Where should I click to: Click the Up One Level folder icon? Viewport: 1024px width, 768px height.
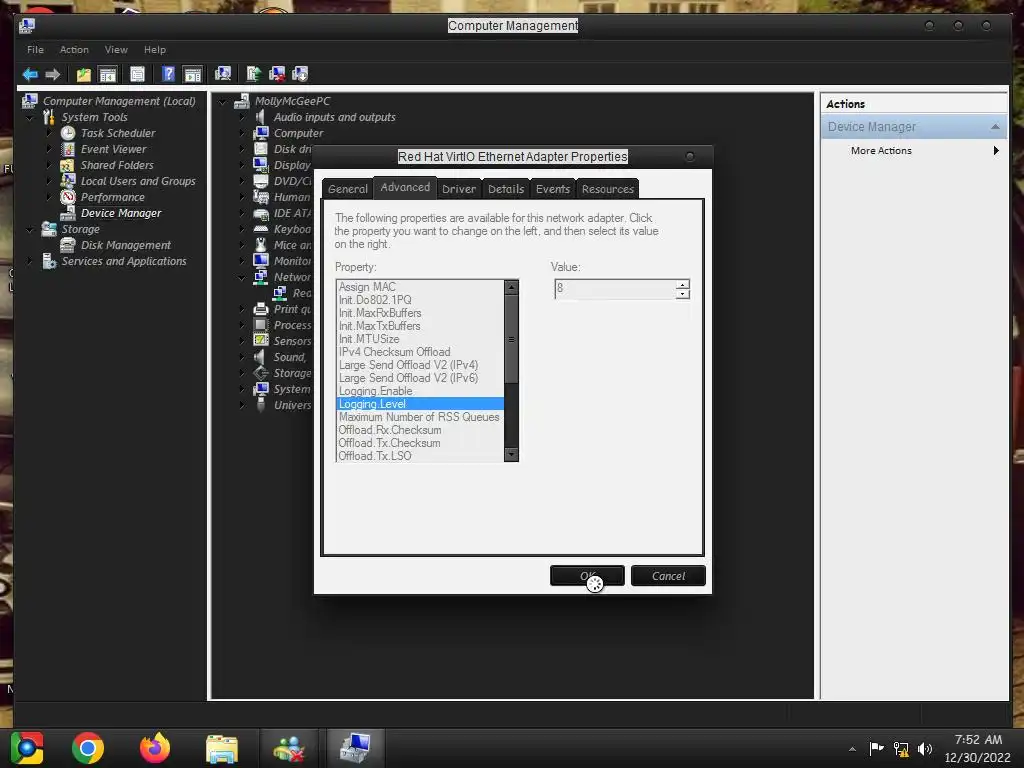click(84, 74)
